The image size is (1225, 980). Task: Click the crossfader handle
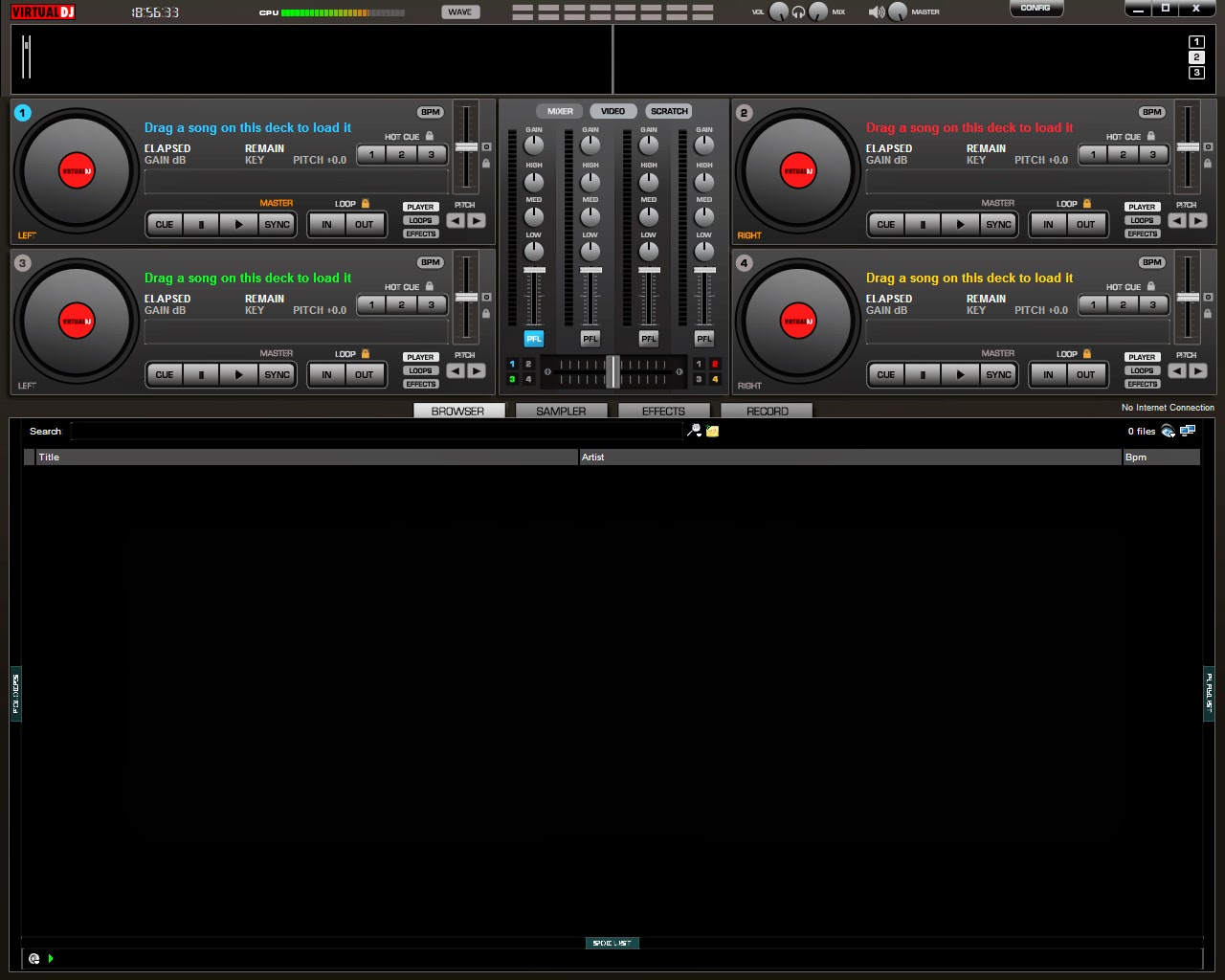tap(612, 371)
